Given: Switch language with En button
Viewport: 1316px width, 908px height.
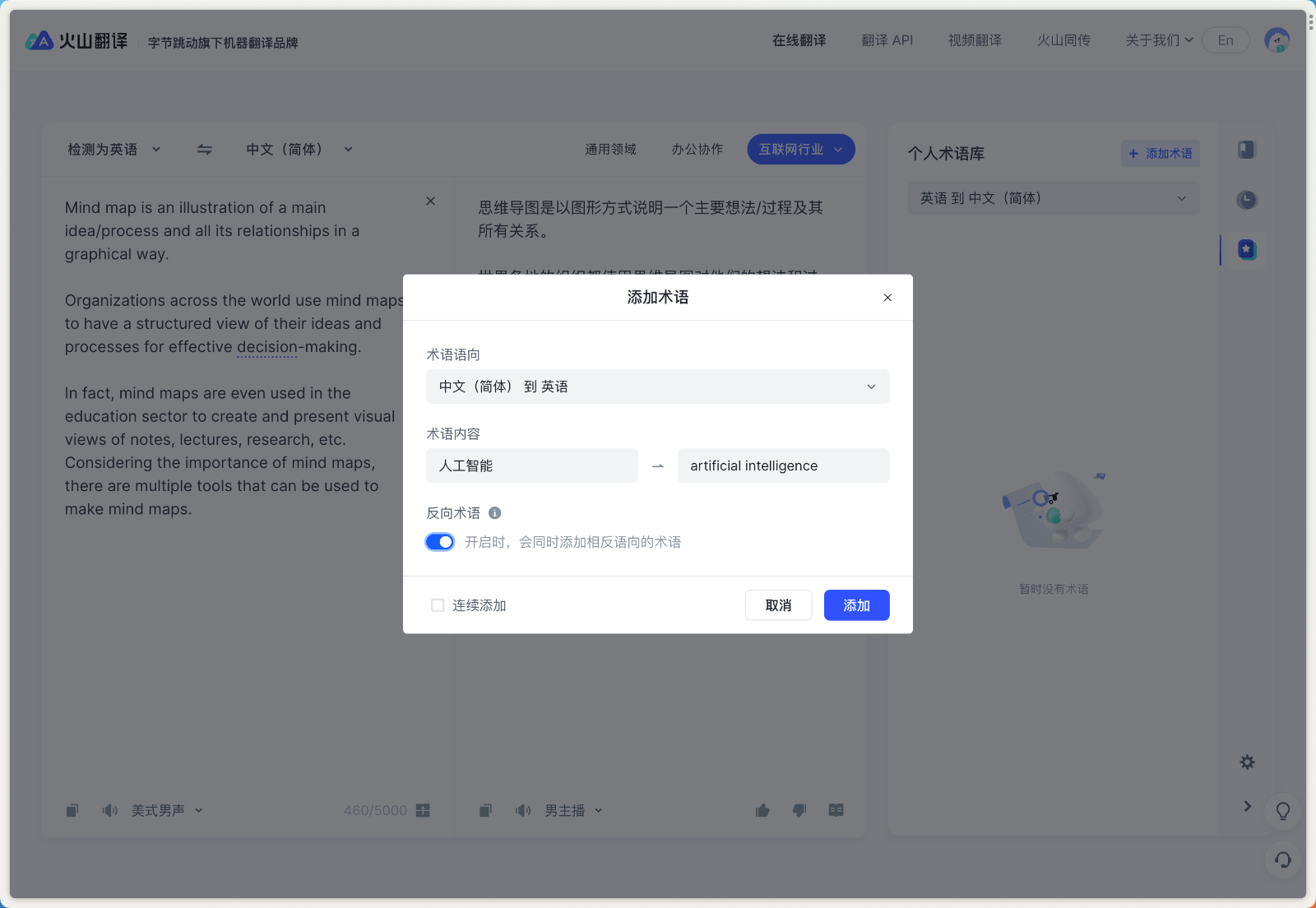Looking at the screenshot, I should pos(1226,40).
